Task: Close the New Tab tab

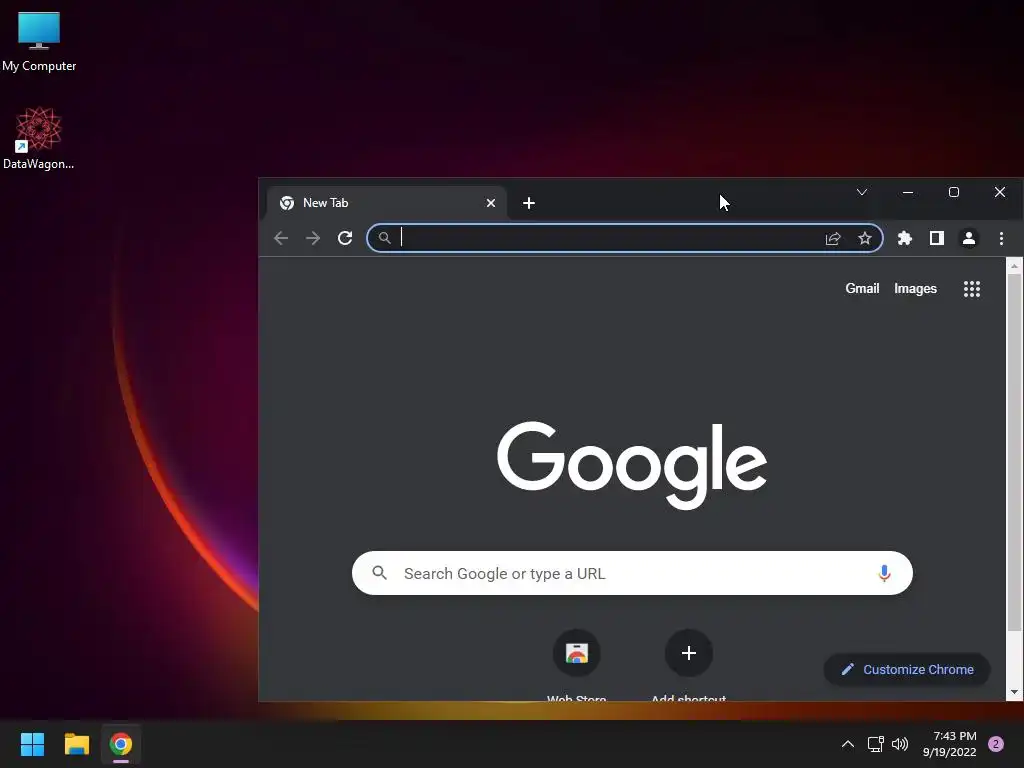Action: point(491,203)
